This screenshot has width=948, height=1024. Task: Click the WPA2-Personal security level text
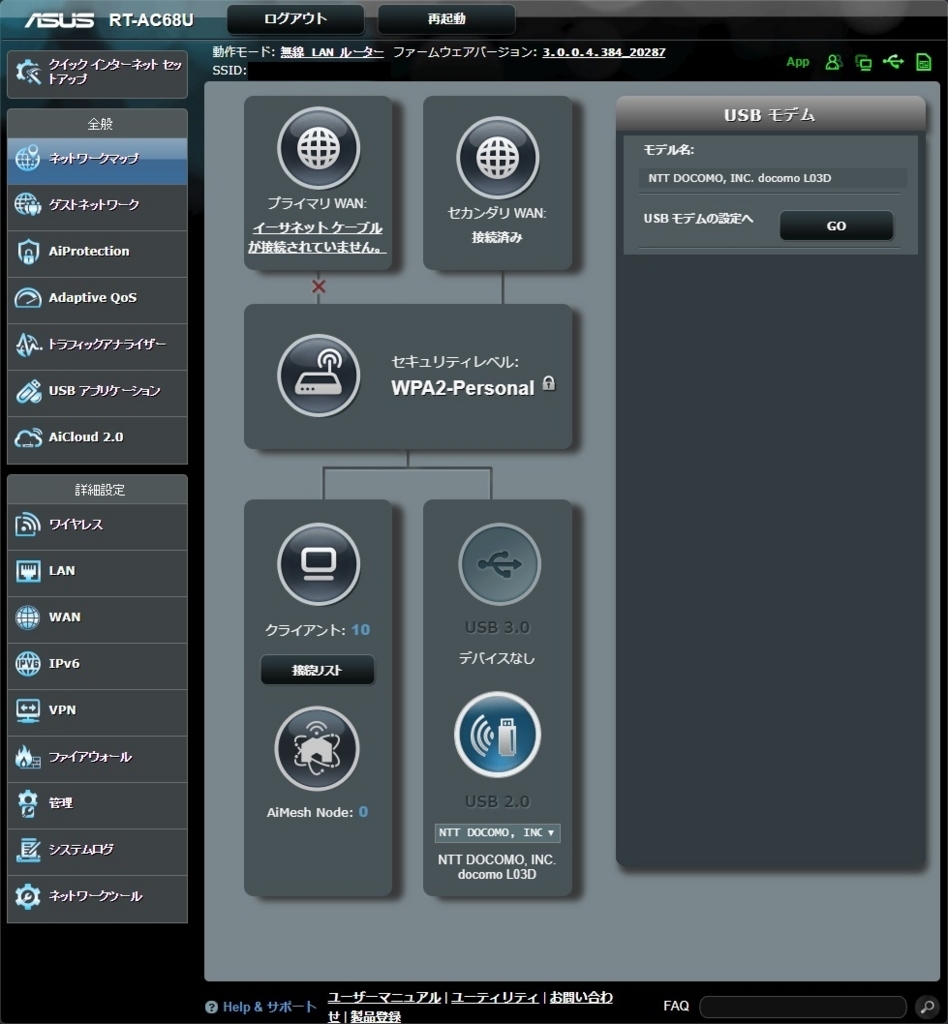(463, 388)
